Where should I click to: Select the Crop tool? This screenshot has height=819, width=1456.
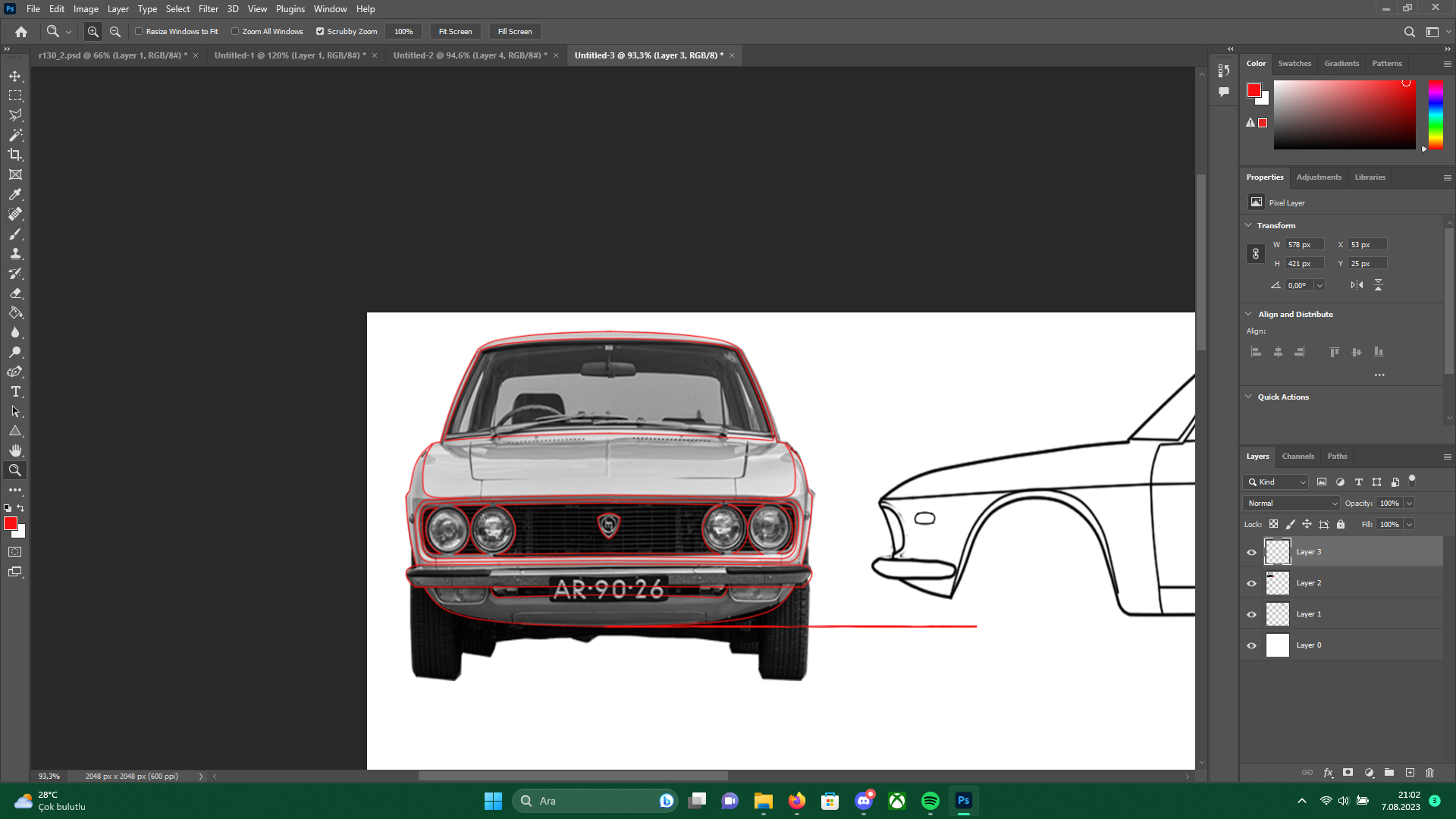point(15,155)
